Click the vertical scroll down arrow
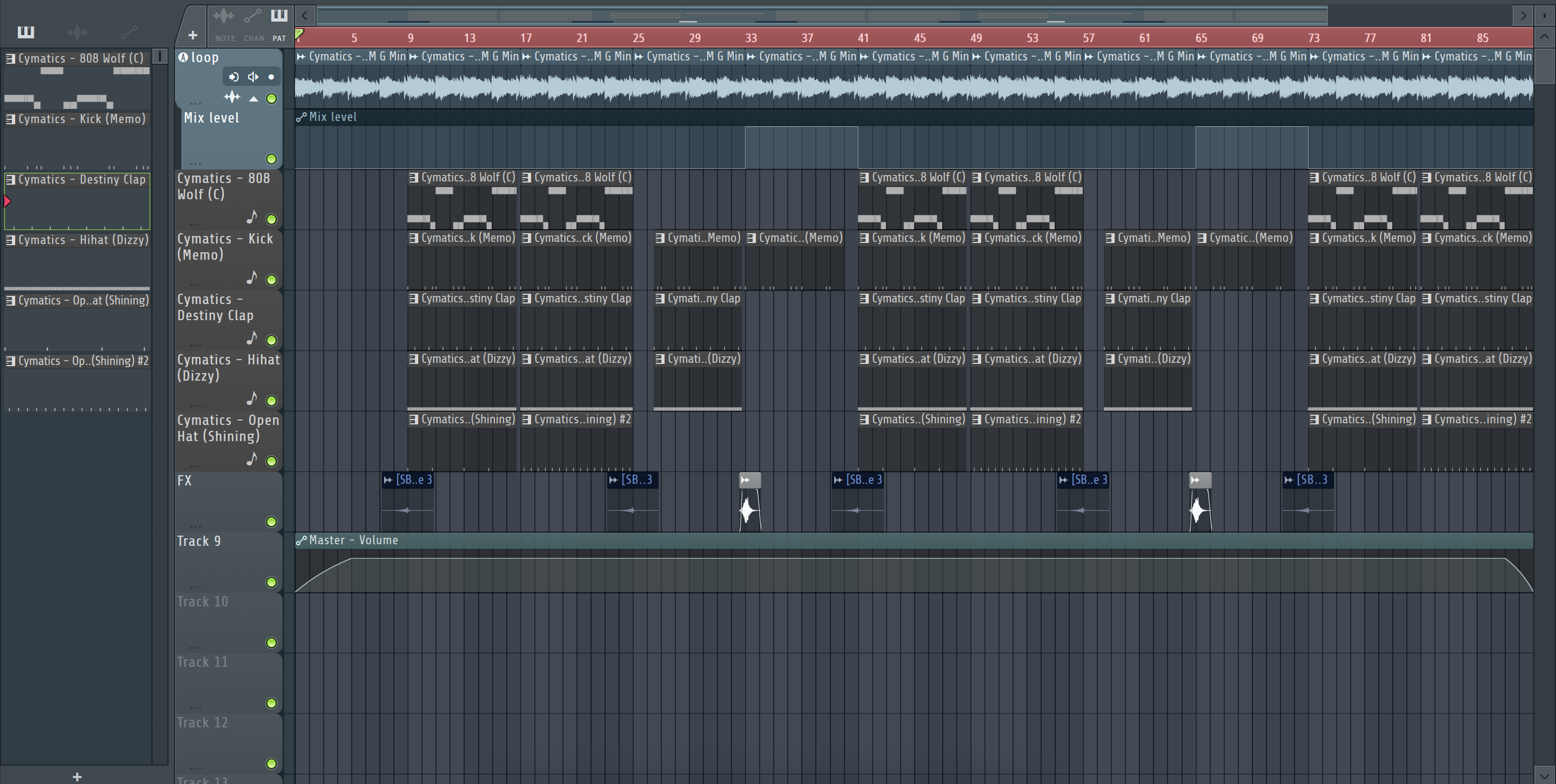The height and width of the screenshot is (784, 1556). tap(1544, 775)
